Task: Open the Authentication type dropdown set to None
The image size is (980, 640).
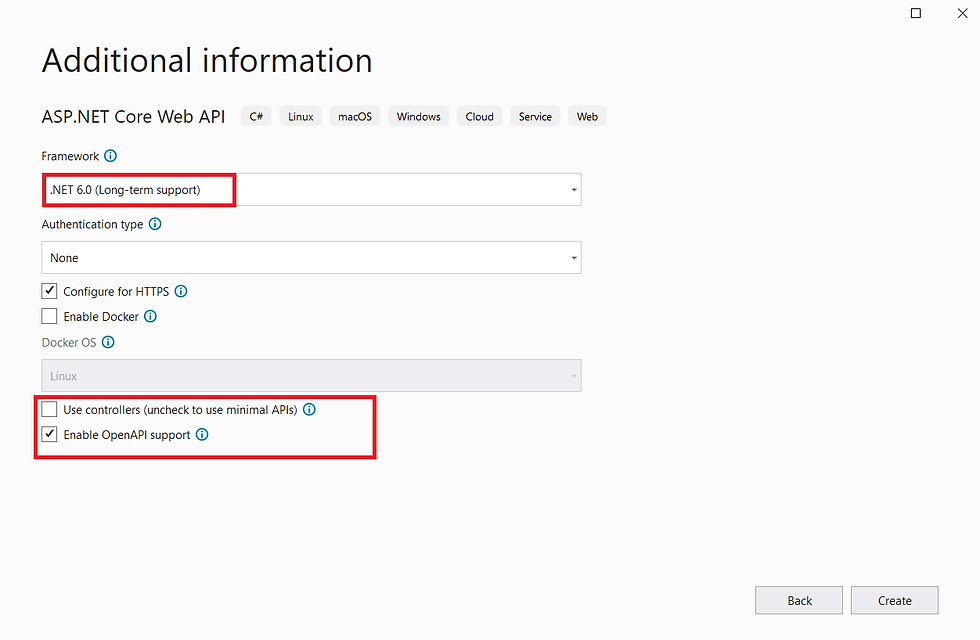Action: tap(311, 258)
